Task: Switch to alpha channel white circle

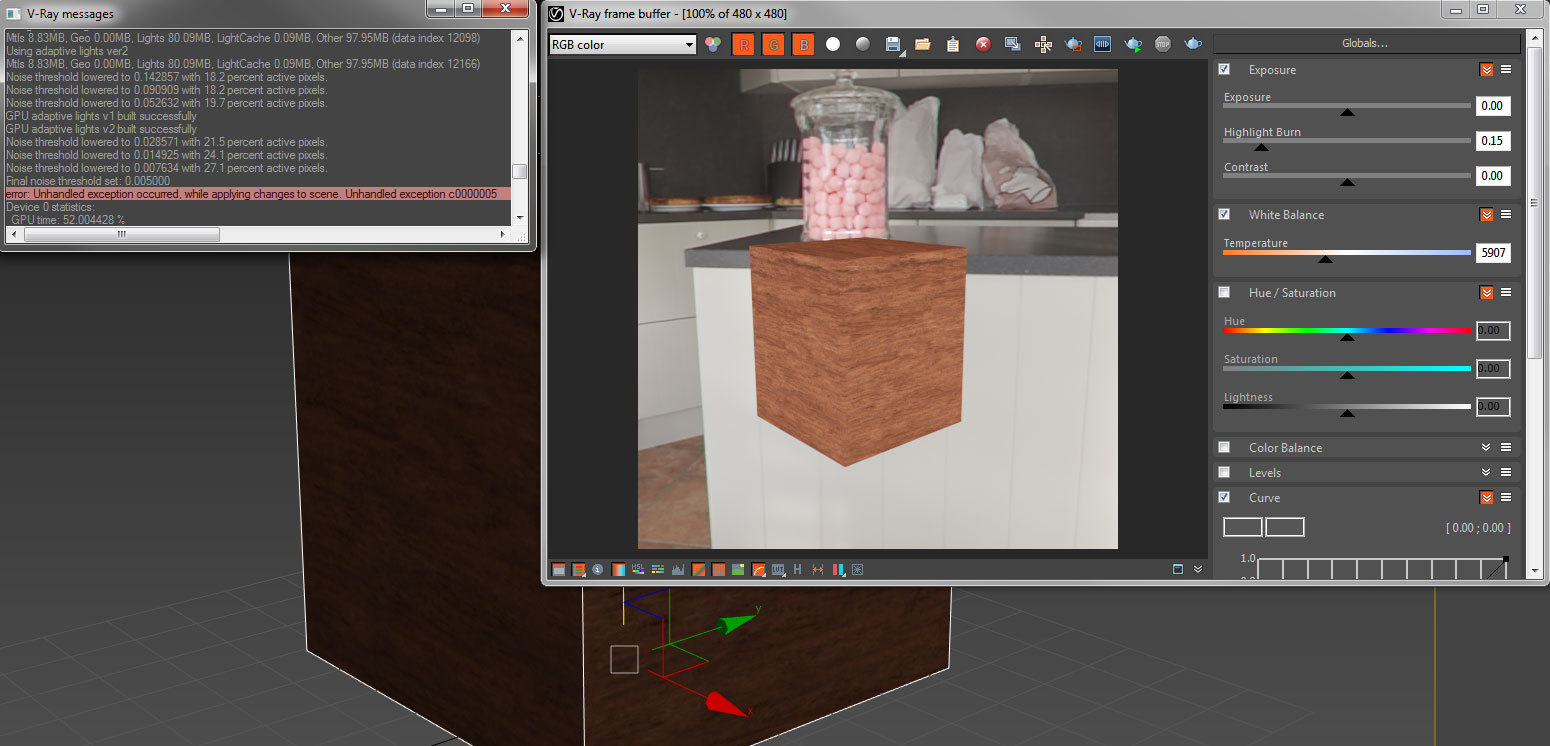Action: click(x=833, y=44)
